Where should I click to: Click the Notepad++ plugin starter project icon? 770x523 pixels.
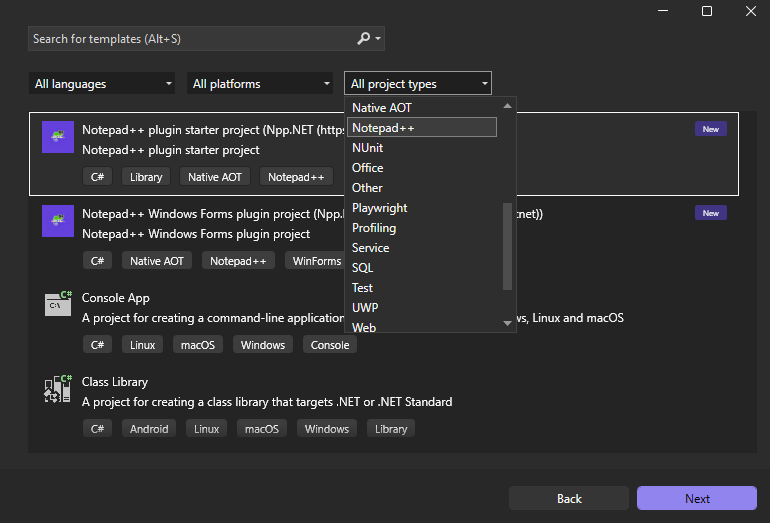pos(58,137)
